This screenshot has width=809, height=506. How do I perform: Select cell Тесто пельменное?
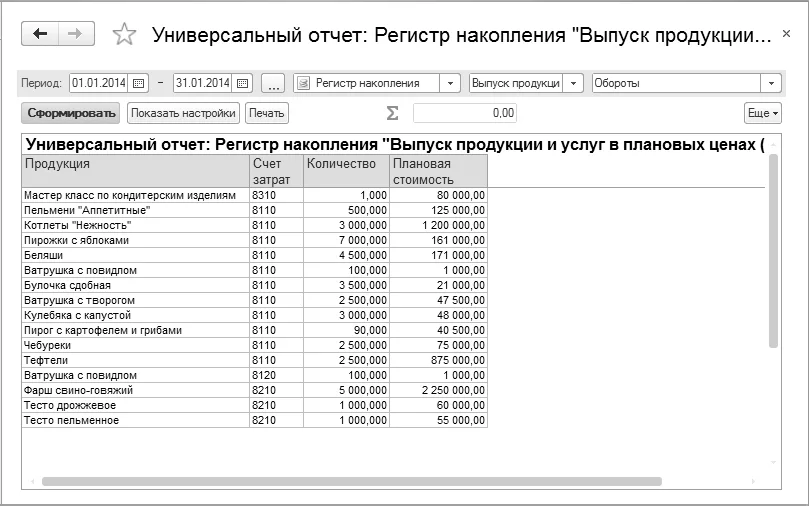pos(136,420)
